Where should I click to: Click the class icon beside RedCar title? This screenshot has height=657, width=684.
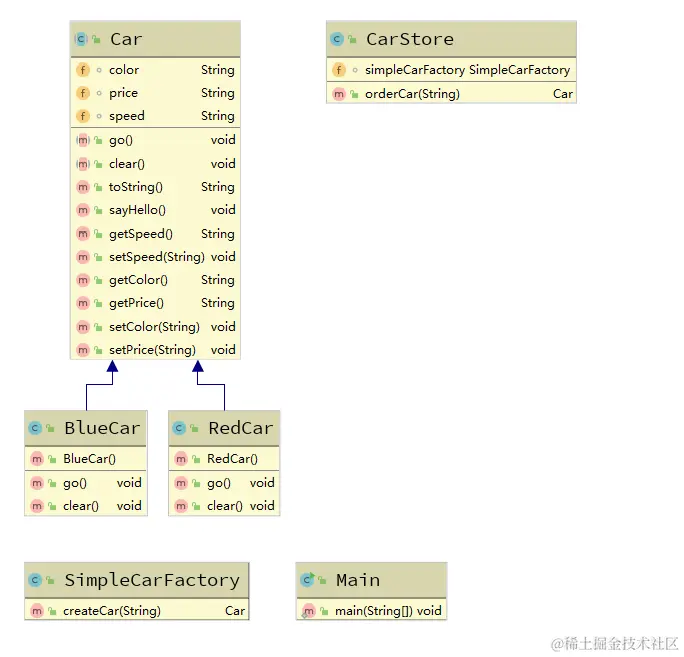[x=179, y=428]
